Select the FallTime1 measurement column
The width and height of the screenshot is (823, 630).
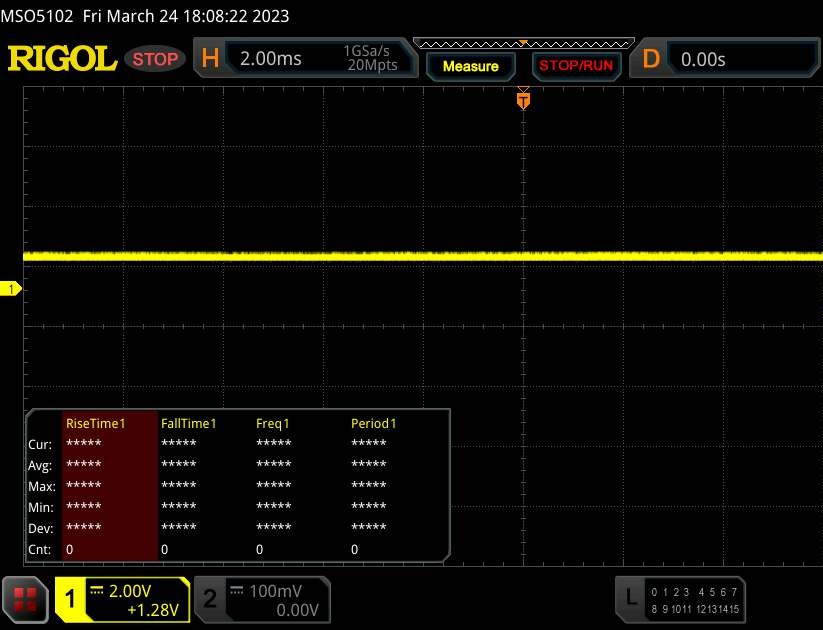pyautogui.click(x=205, y=485)
